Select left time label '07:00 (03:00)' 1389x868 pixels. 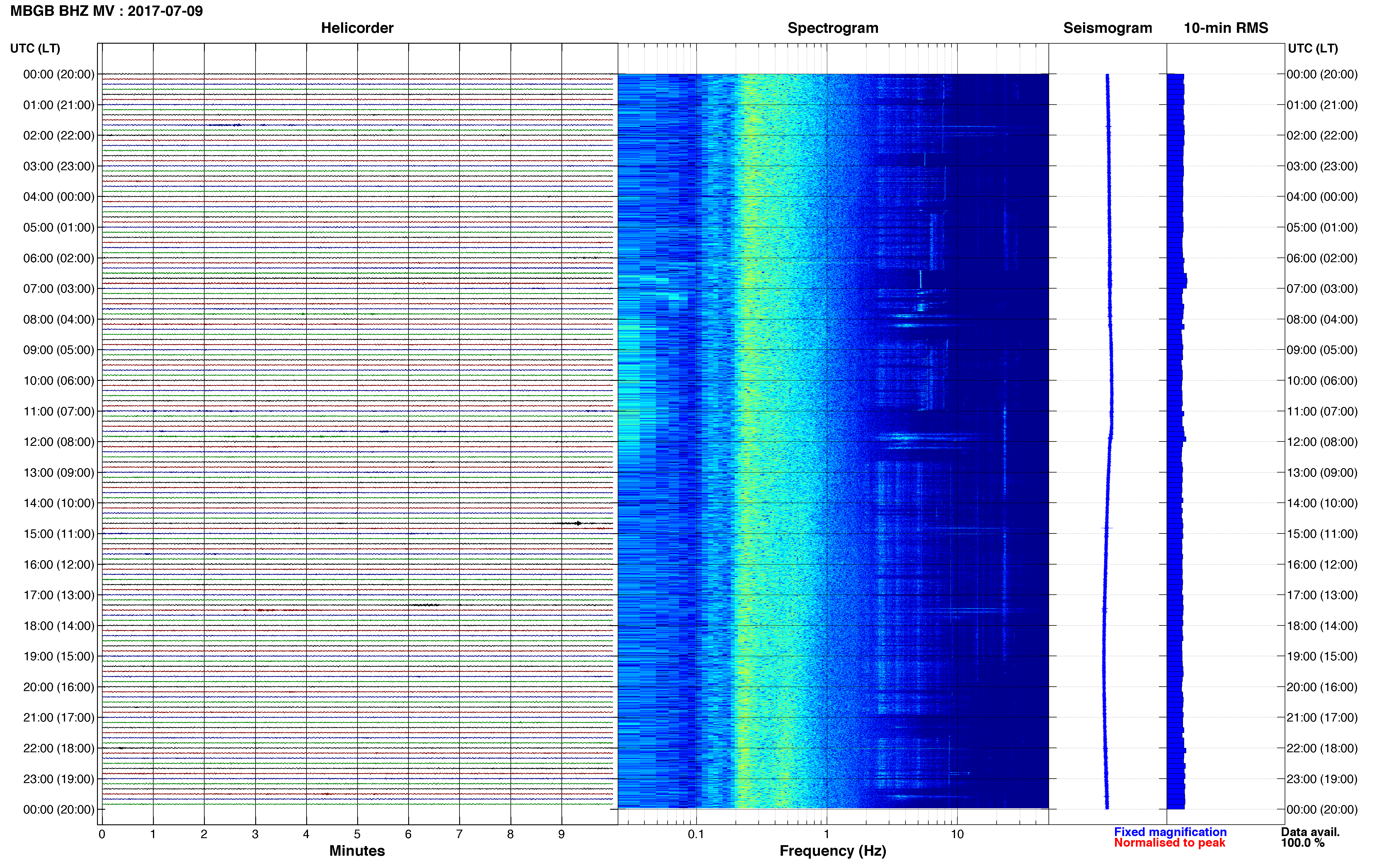click(x=59, y=289)
